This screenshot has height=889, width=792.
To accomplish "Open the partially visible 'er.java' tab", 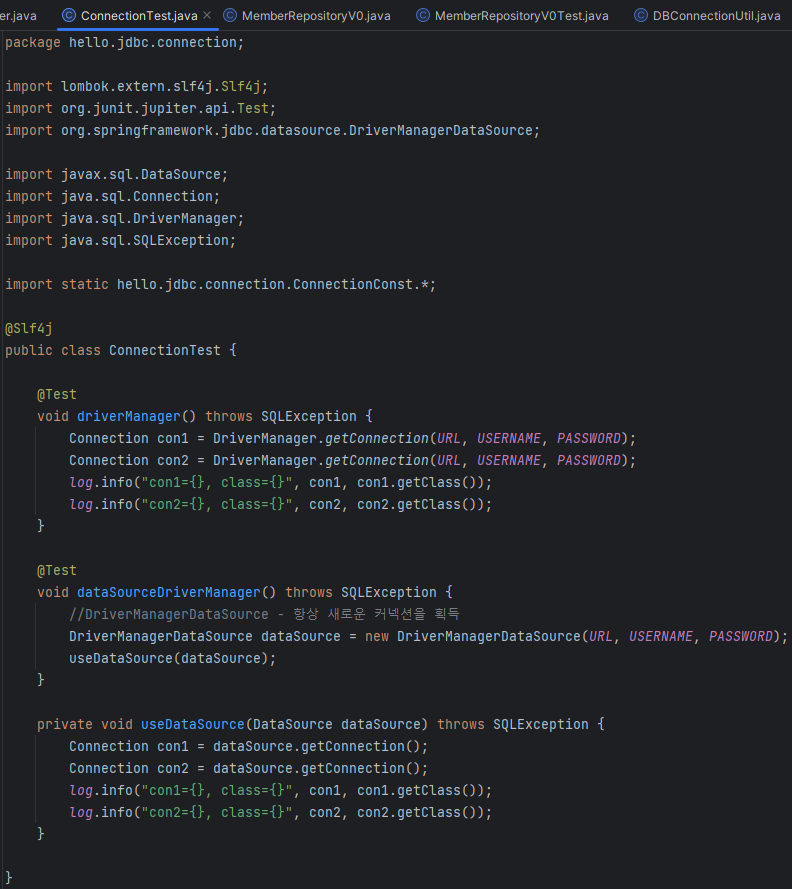I will coord(18,15).
